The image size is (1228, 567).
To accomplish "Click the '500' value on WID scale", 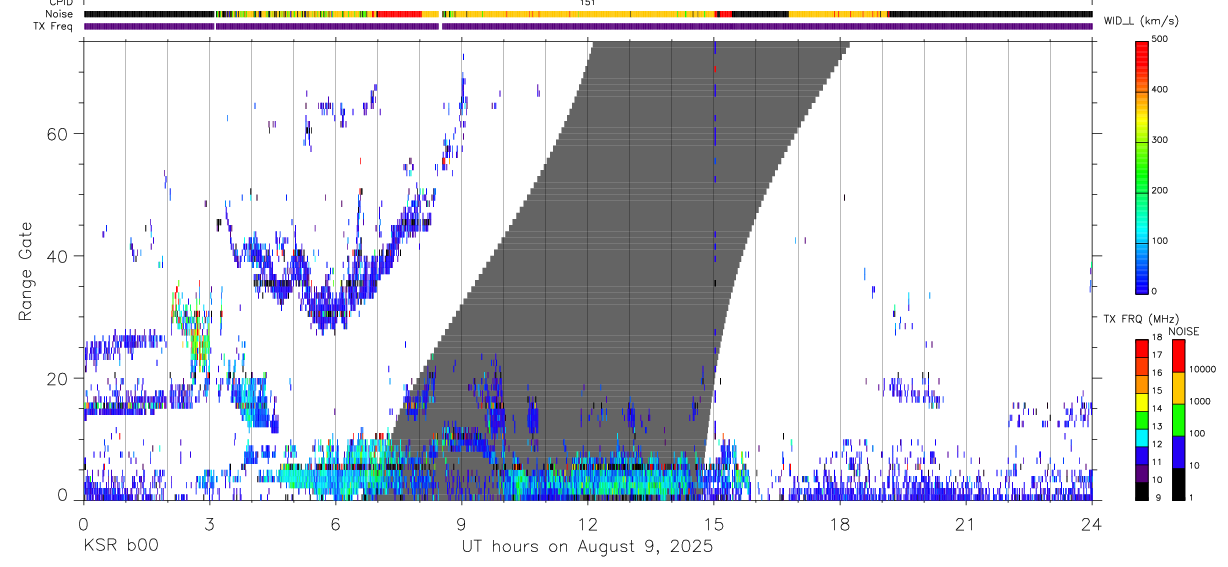I will coord(1160,39).
